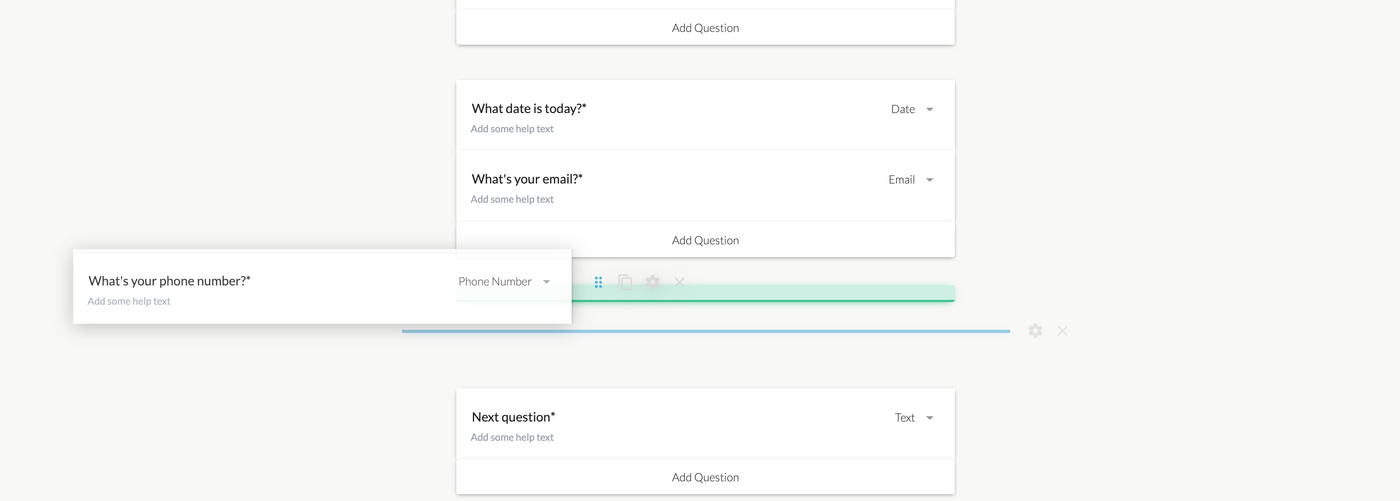Open phone number question settings gear
This screenshot has width=1400, height=501.
click(x=652, y=282)
